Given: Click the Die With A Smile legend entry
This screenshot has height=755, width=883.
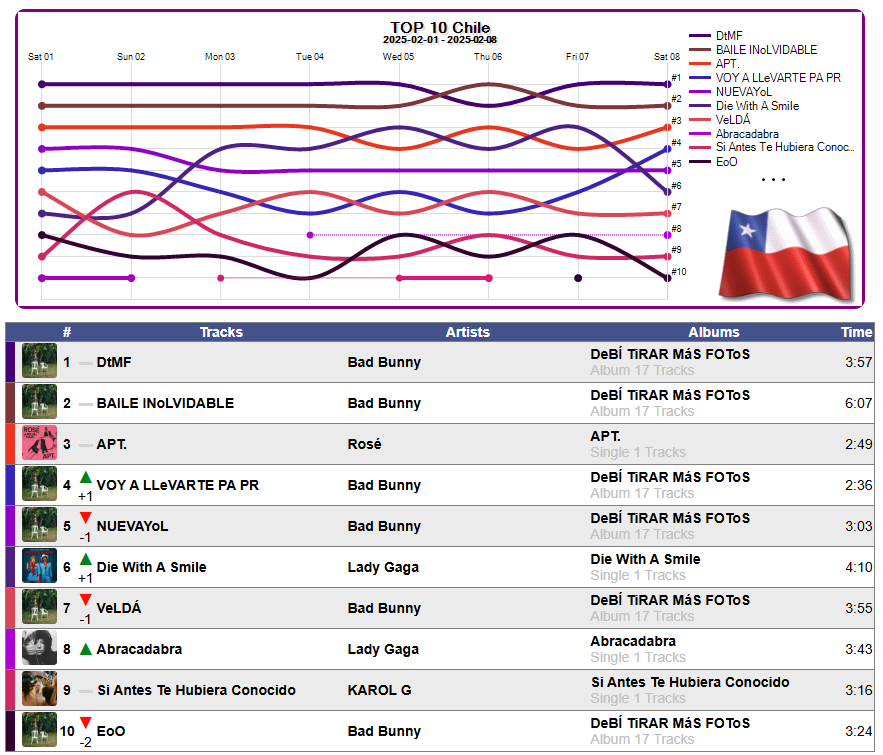Looking at the screenshot, I should (x=744, y=106).
